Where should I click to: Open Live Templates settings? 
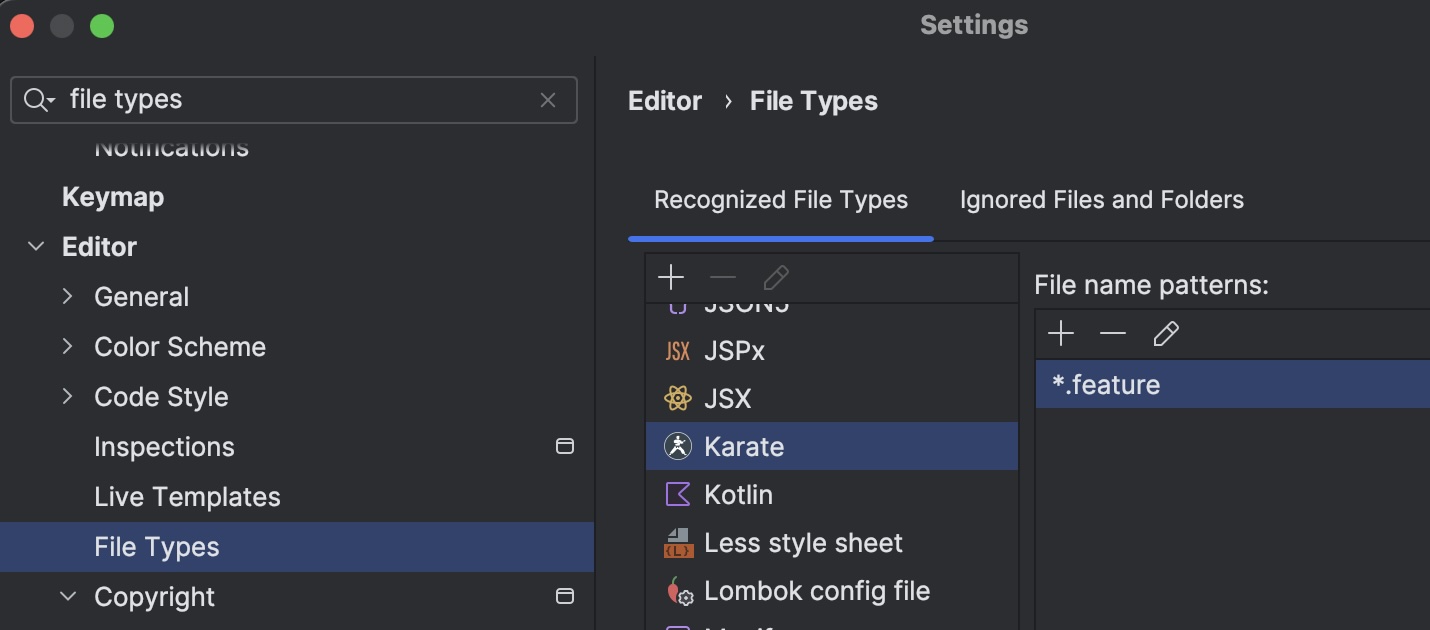187,497
